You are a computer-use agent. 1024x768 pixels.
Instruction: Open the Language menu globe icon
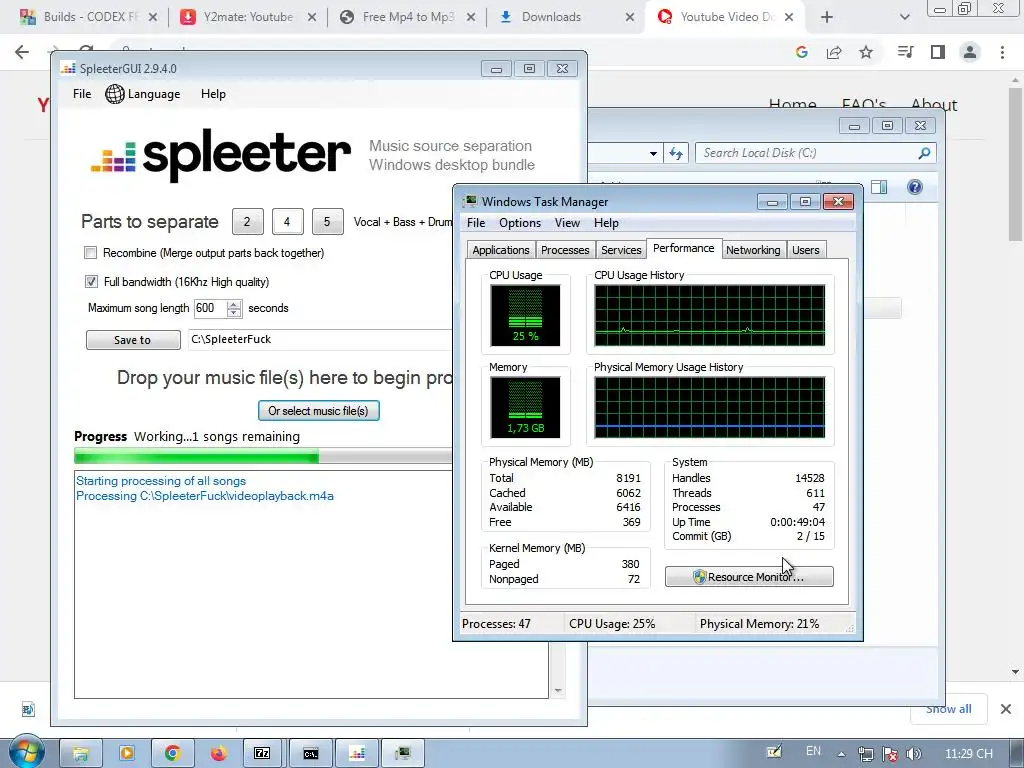point(115,94)
